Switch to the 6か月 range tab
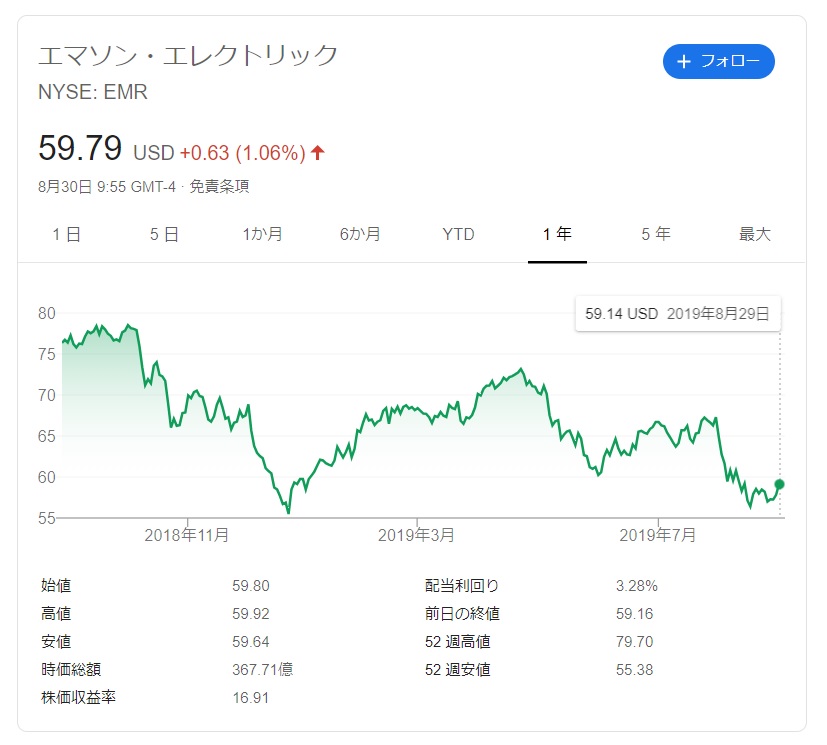Image resolution: width=827 pixels, height=745 pixels. click(x=360, y=234)
